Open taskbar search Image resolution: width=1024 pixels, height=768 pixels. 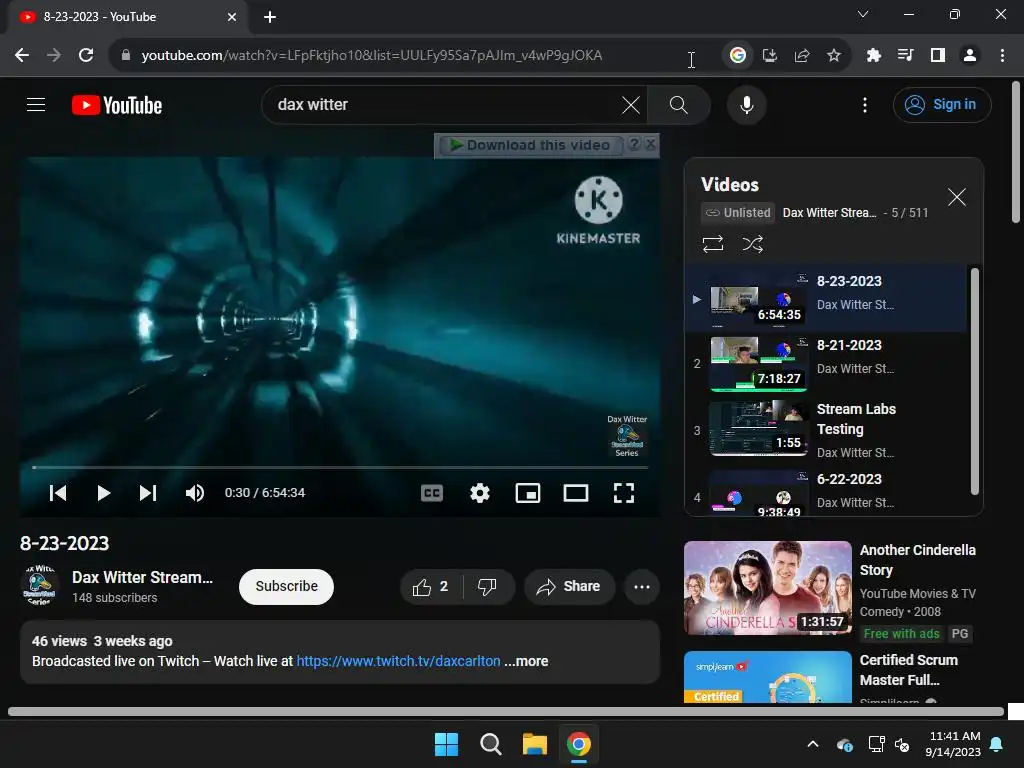coord(490,744)
